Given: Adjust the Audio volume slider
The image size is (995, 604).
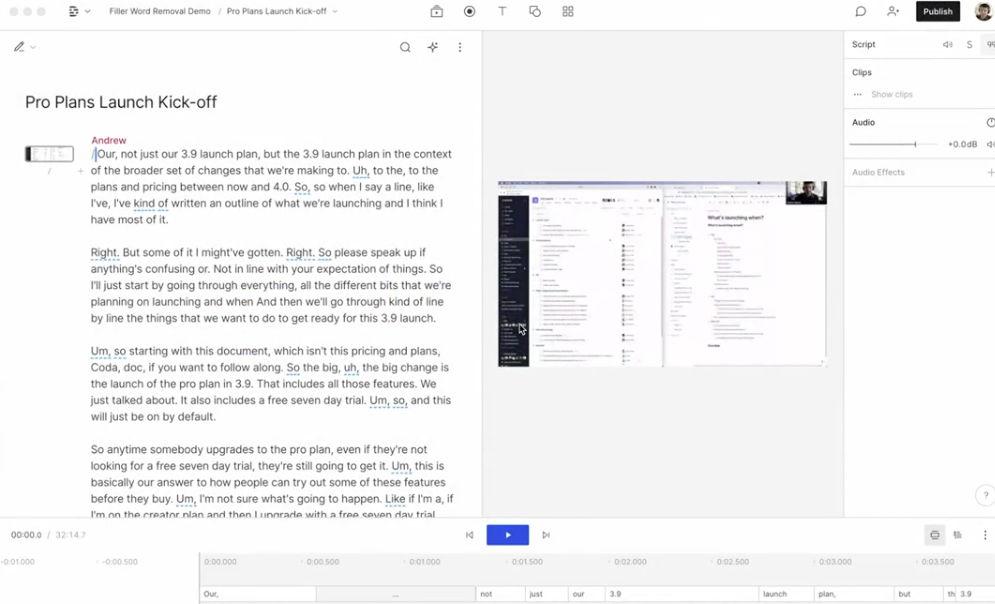Looking at the screenshot, I should [x=914, y=144].
